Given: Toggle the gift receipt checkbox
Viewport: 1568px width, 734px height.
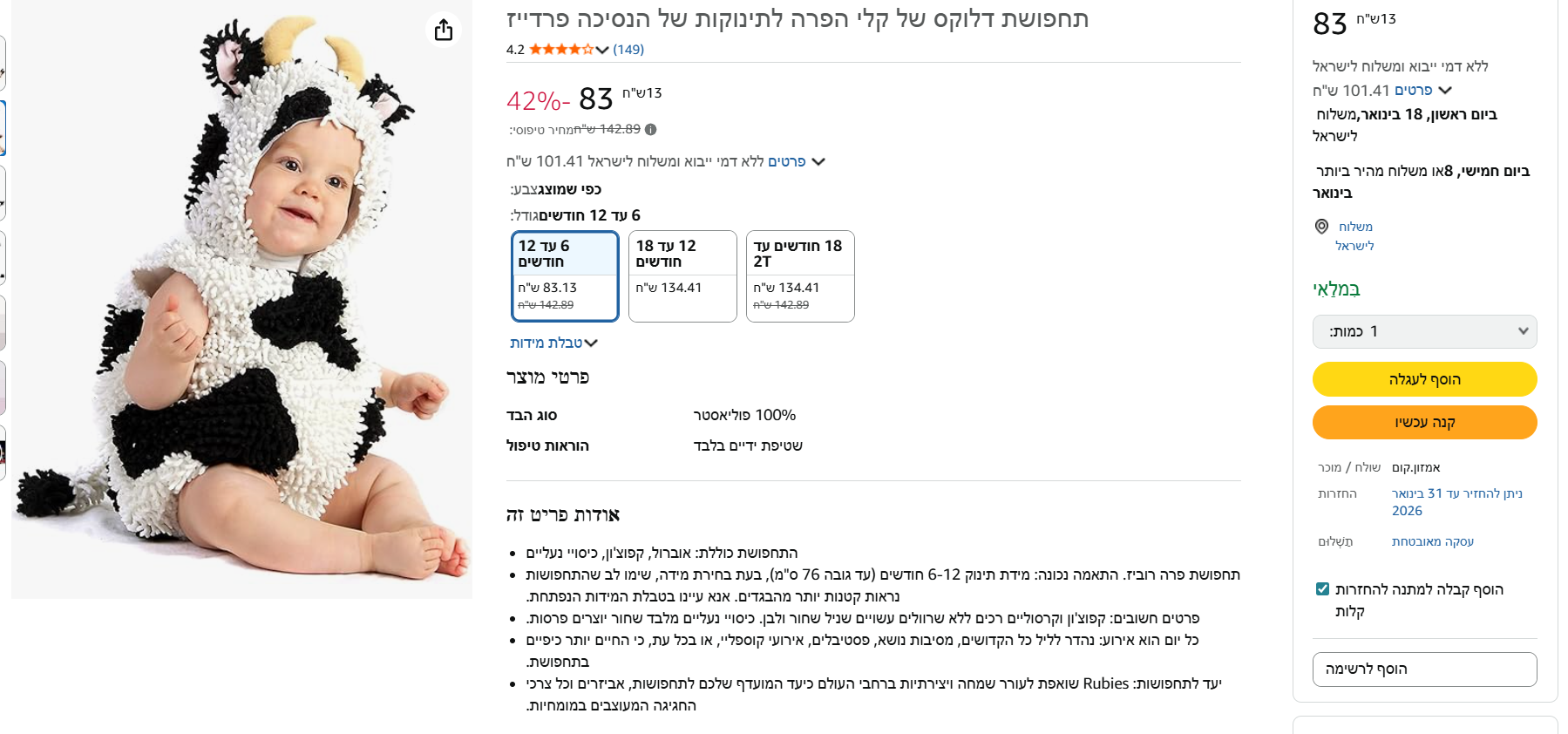Looking at the screenshot, I should click(x=1322, y=589).
